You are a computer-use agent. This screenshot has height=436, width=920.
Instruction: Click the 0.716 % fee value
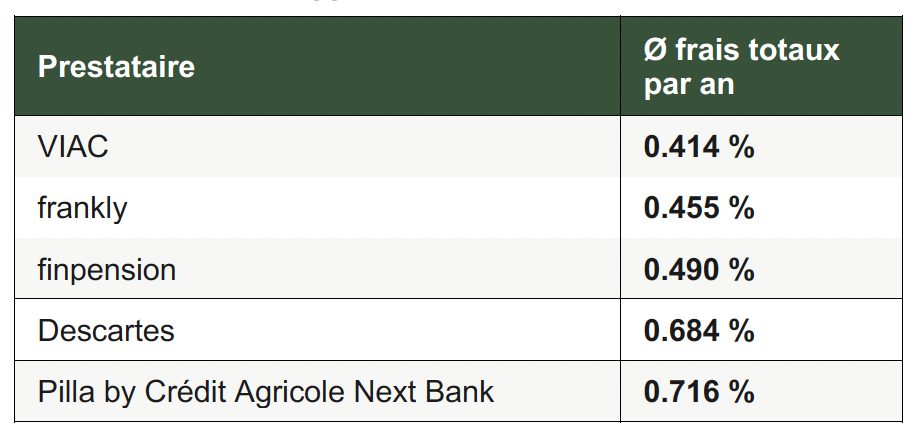click(699, 391)
